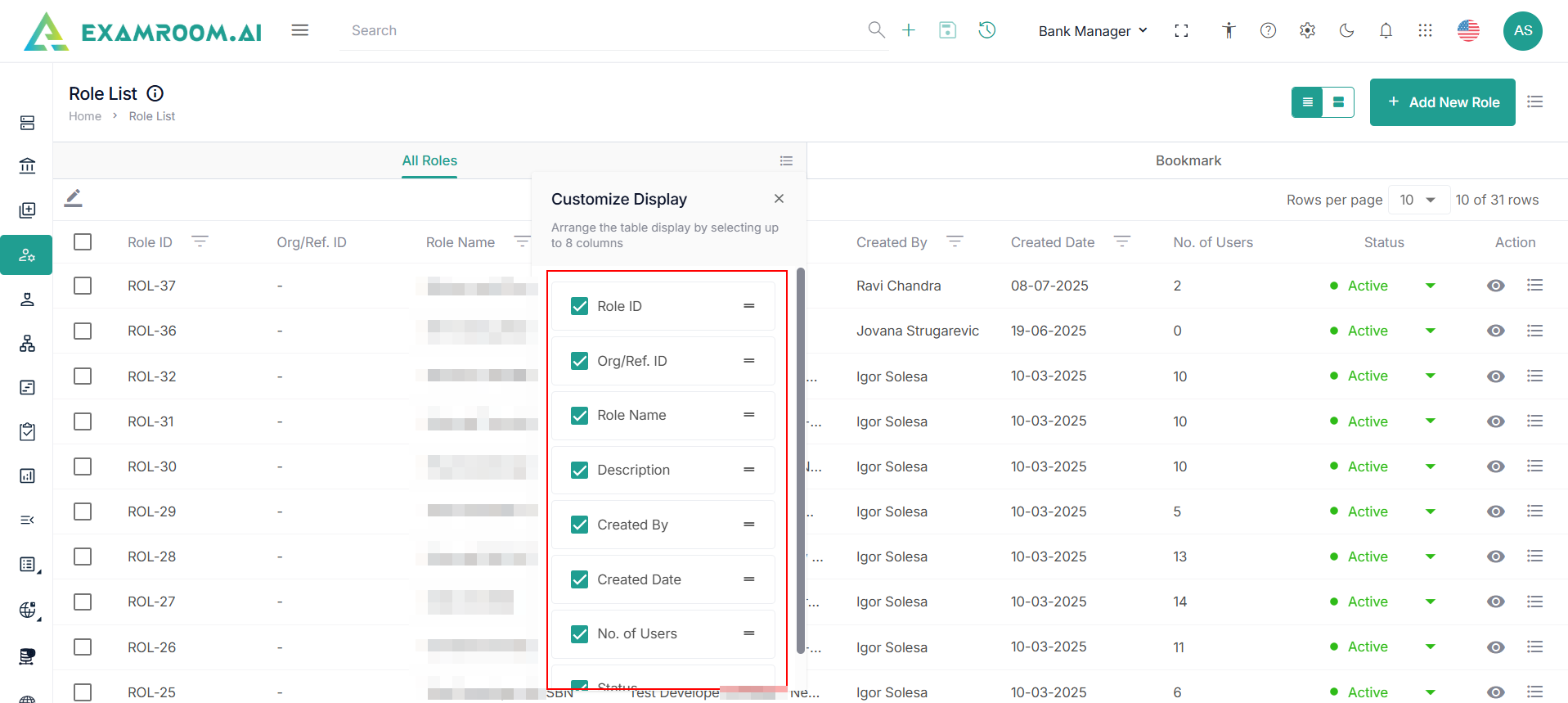Click the history clock icon in top bar
The height and width of the screenshot is (703, 1568).
pos(986,30)
